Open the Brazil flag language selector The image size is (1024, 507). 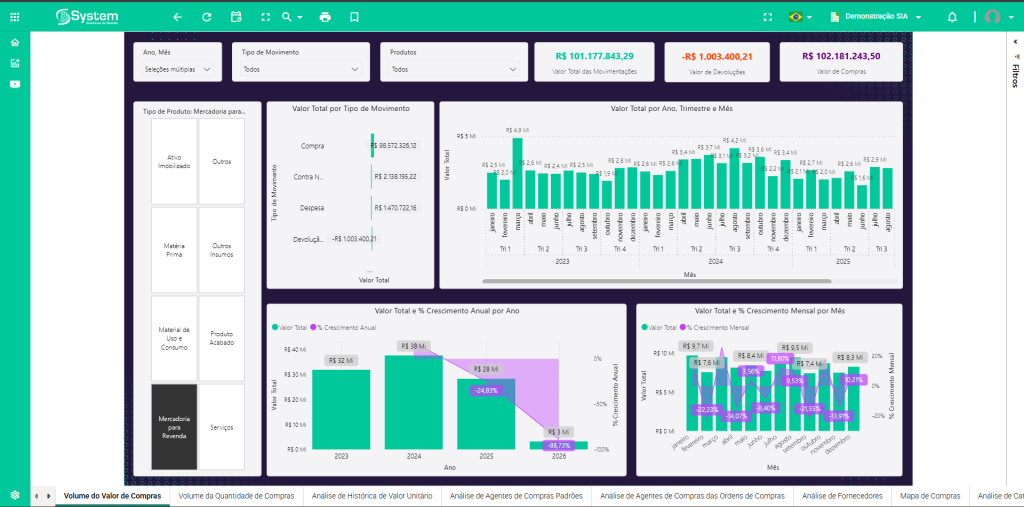799,17
